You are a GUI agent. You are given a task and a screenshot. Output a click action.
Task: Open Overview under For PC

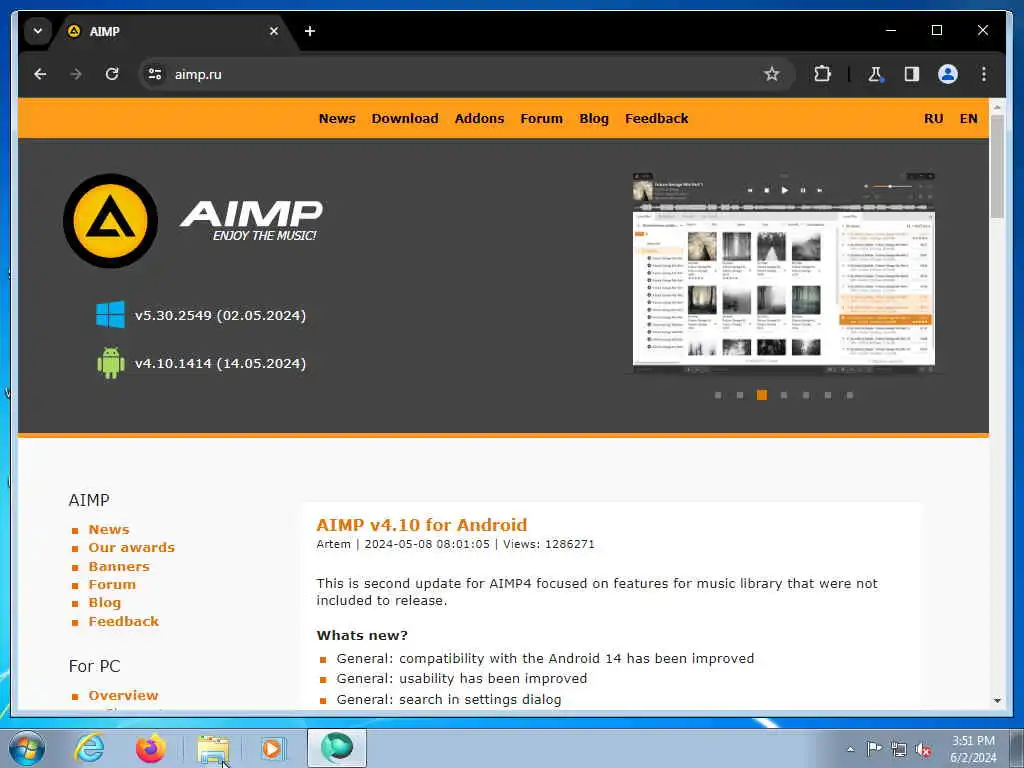click(x=123, y=696)
